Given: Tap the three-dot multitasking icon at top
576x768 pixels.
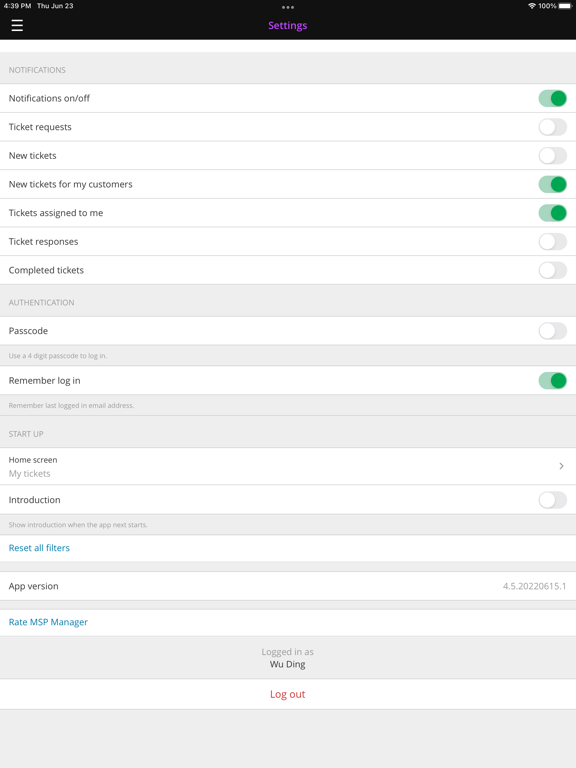Looking at the screenshot, I should 288,7.
